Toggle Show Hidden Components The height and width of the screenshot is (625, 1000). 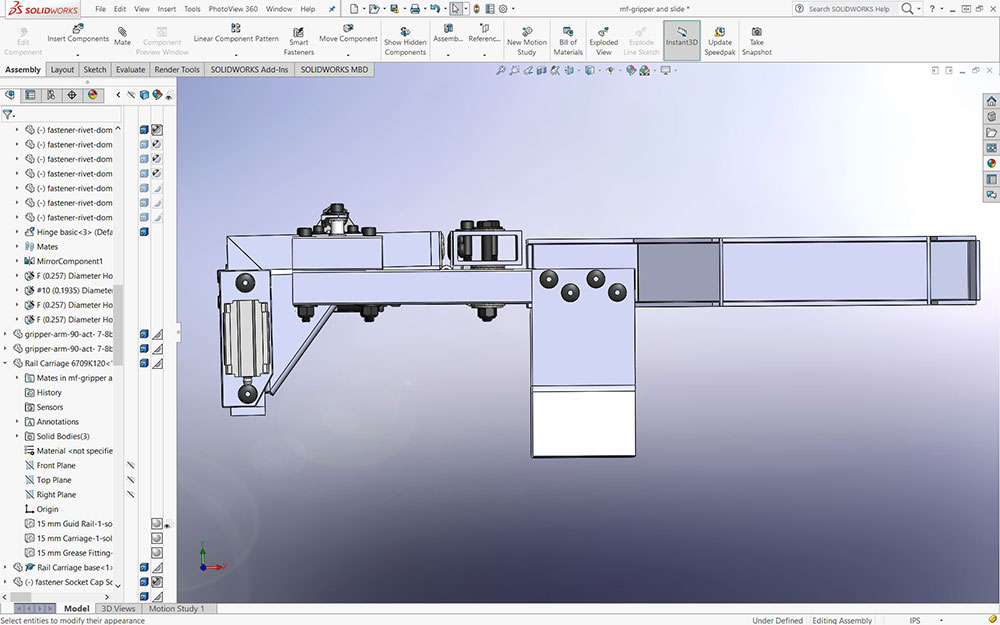(x=405, y=41)
